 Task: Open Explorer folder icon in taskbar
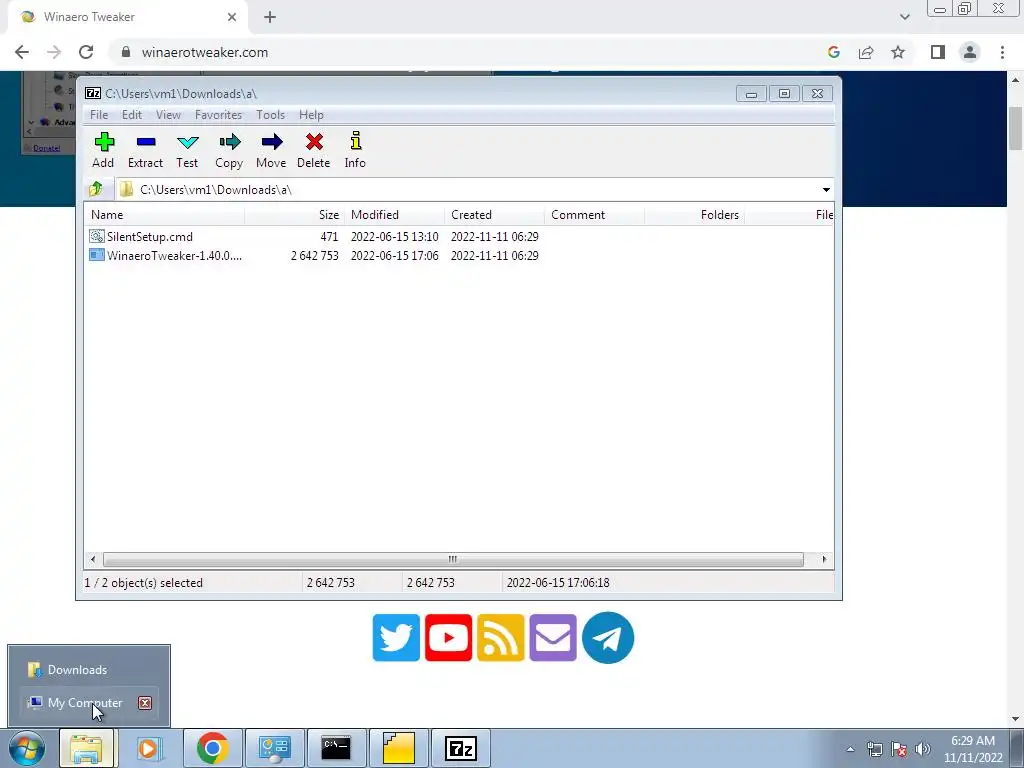coord(86,748)
